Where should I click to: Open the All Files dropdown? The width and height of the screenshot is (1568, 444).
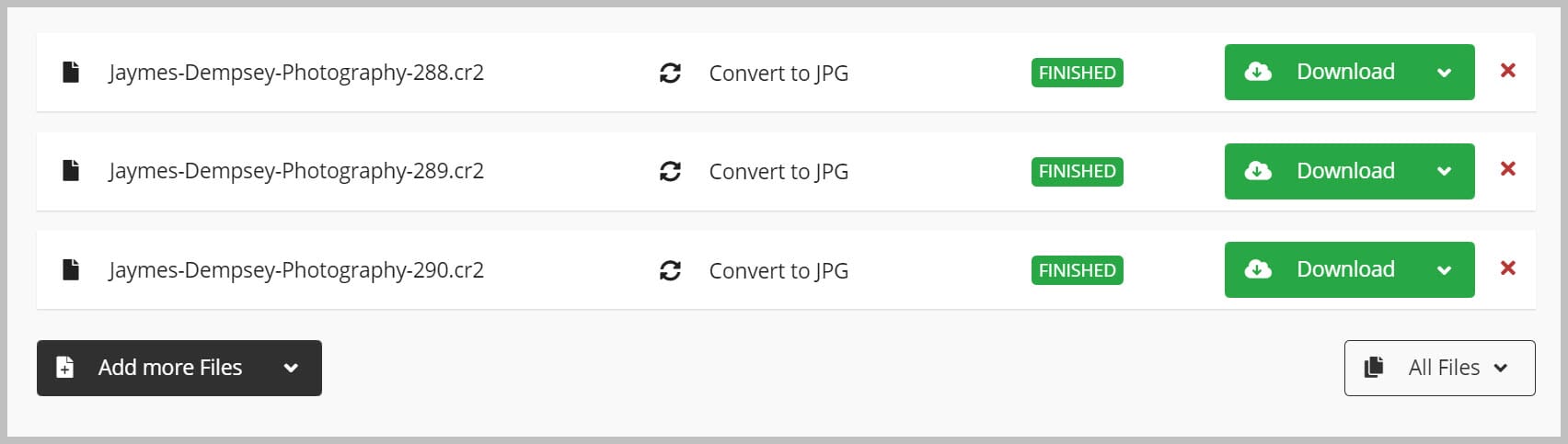(1439, 368)
